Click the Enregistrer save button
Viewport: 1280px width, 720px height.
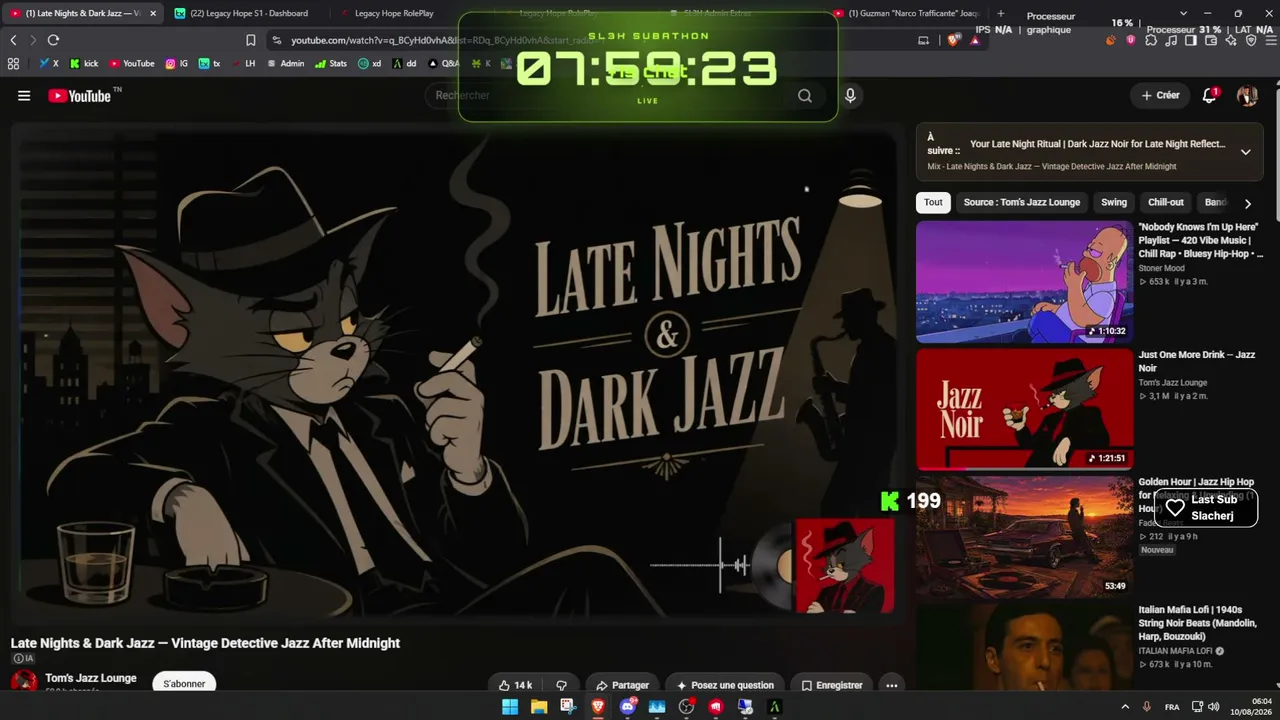coord(832,685)
